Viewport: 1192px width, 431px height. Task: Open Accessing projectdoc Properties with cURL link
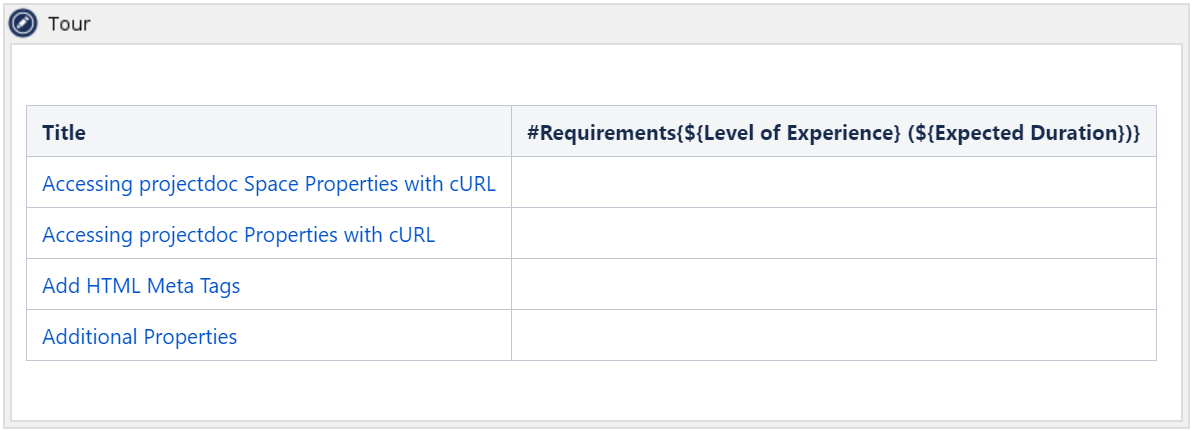pyautogui.click(x=238, y=235)
